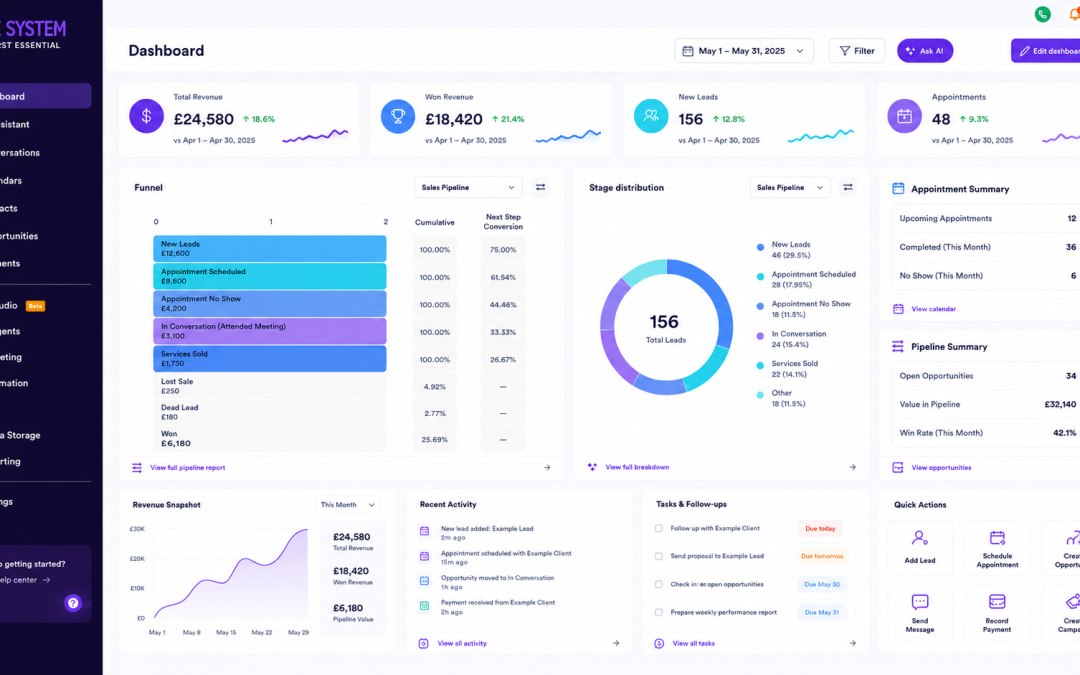Open Media Storage in the sidebar
Screen dimensions: 1080x675
click(21, 435)
